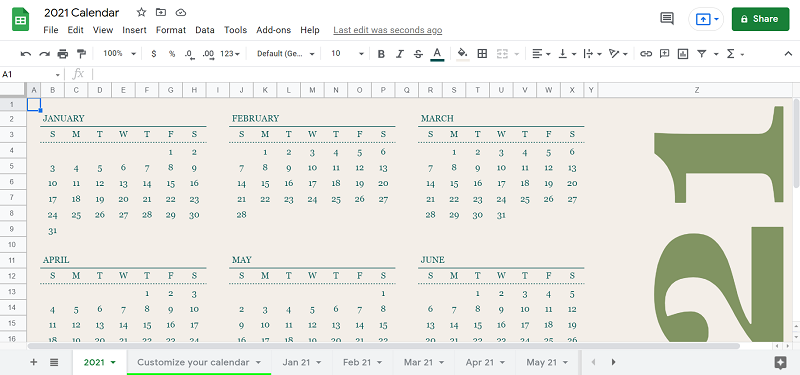The width and height of the screenshot is (800, 375).
Task: Click the Print icon
Action: (x=62, y=54)
